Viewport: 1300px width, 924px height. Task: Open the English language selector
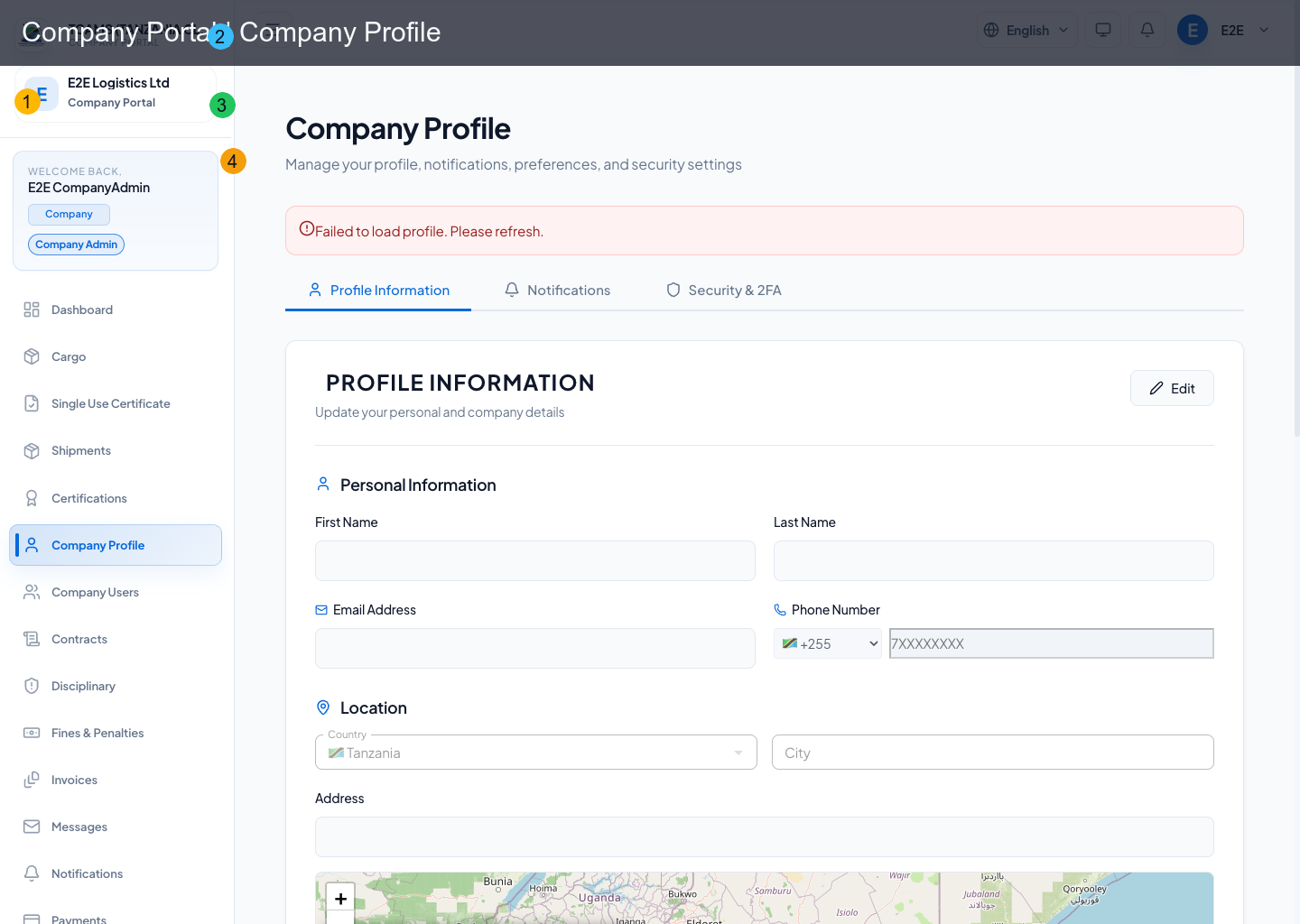tap(1026, 30)
